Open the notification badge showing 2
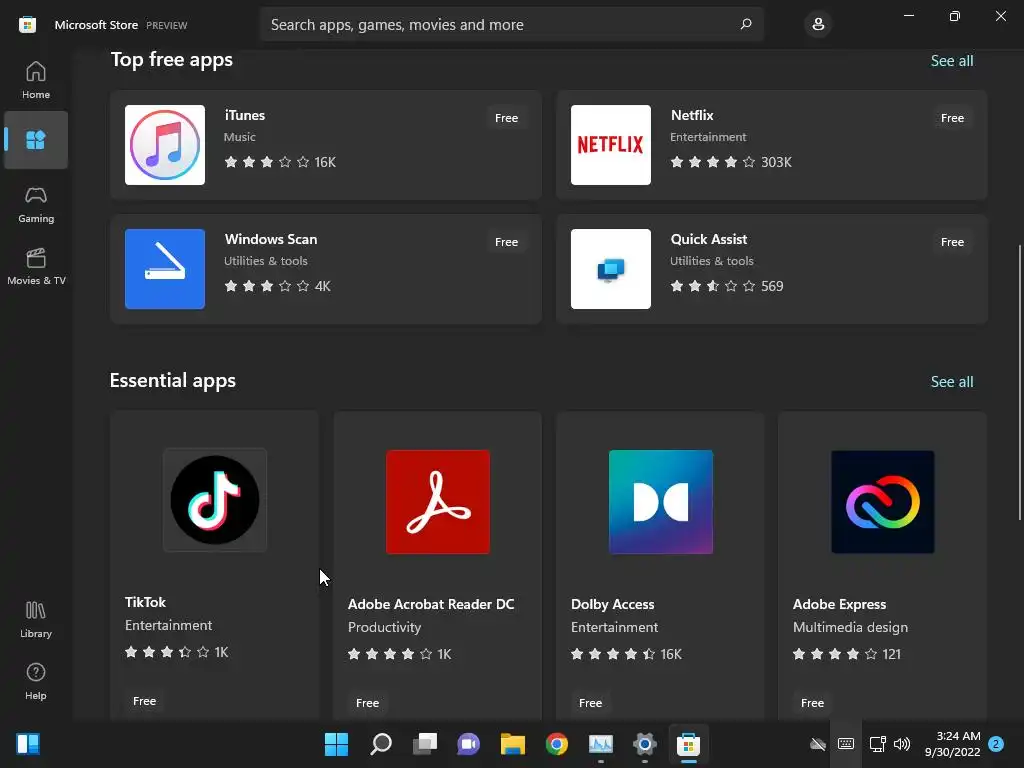 pos(996,744)
